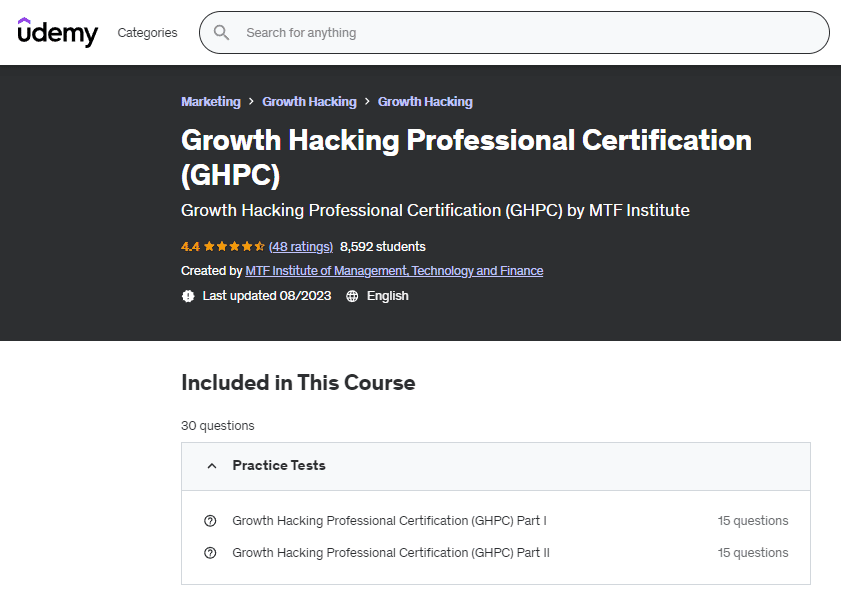
Task: Go to the Marketing breadcrumb
Action: coord(210,102)
